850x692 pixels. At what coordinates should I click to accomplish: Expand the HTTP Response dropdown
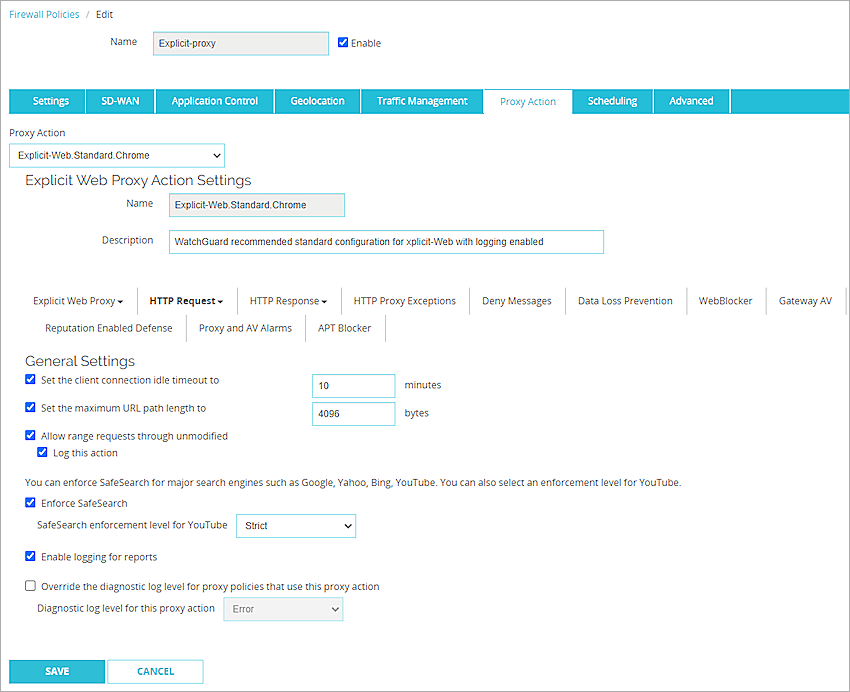pyautogui.click(x=288, y=300)
